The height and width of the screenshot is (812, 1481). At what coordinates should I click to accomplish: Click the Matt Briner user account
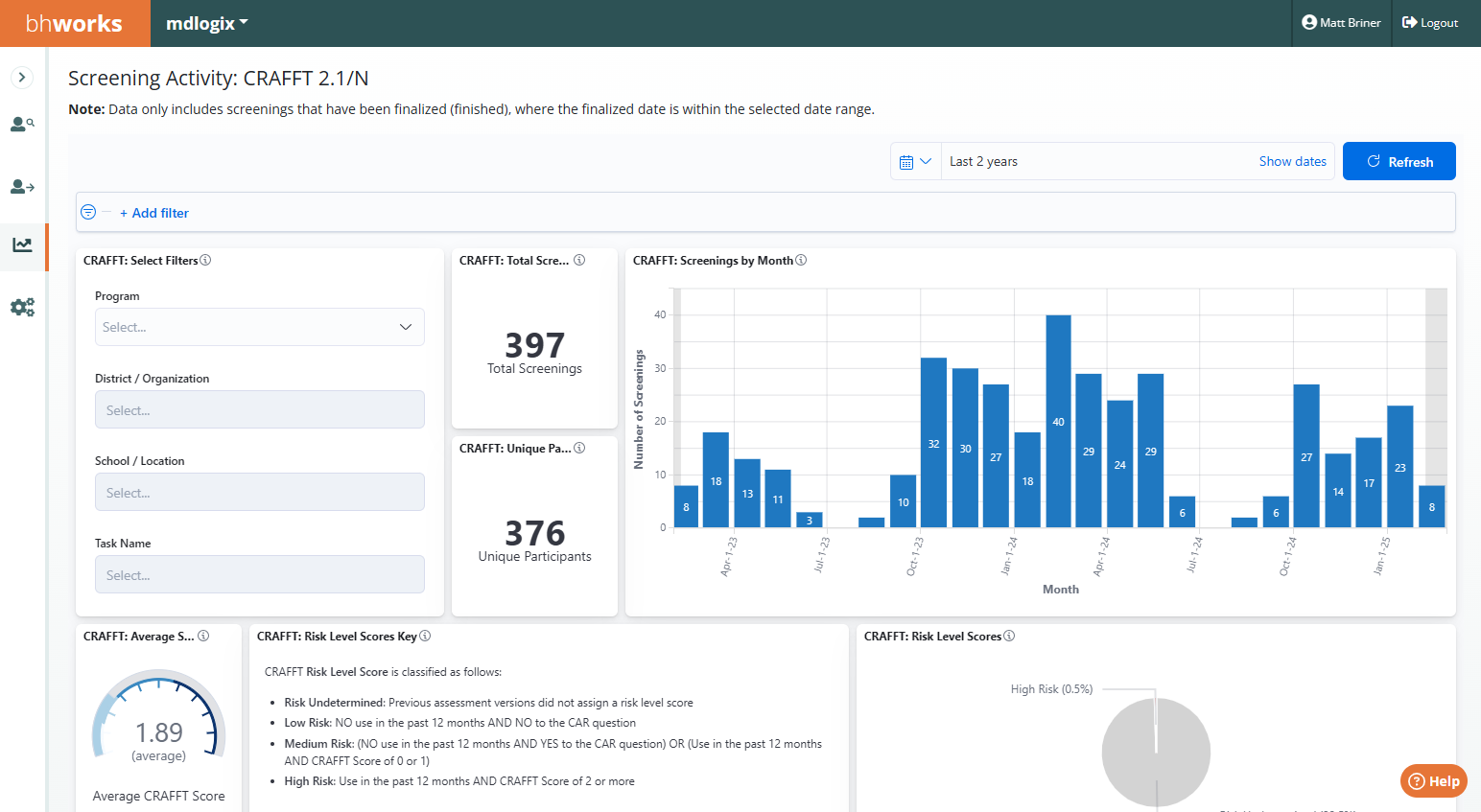[1341, 23]
